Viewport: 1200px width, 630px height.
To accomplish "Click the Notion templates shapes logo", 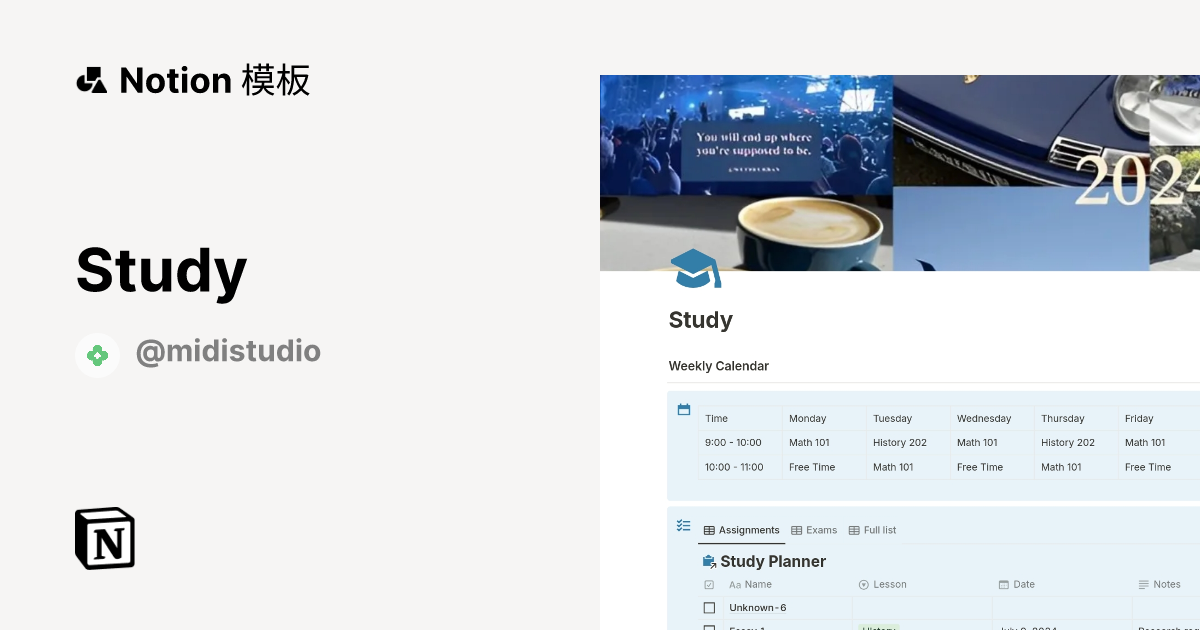I will coord(92,80).
